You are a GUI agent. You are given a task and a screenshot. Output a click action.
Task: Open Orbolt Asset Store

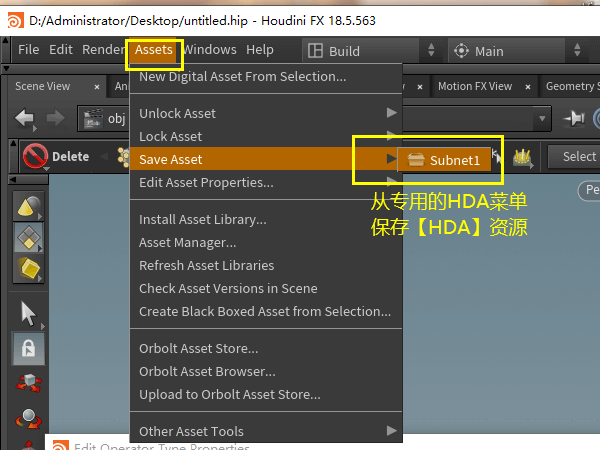pos(266,349)
